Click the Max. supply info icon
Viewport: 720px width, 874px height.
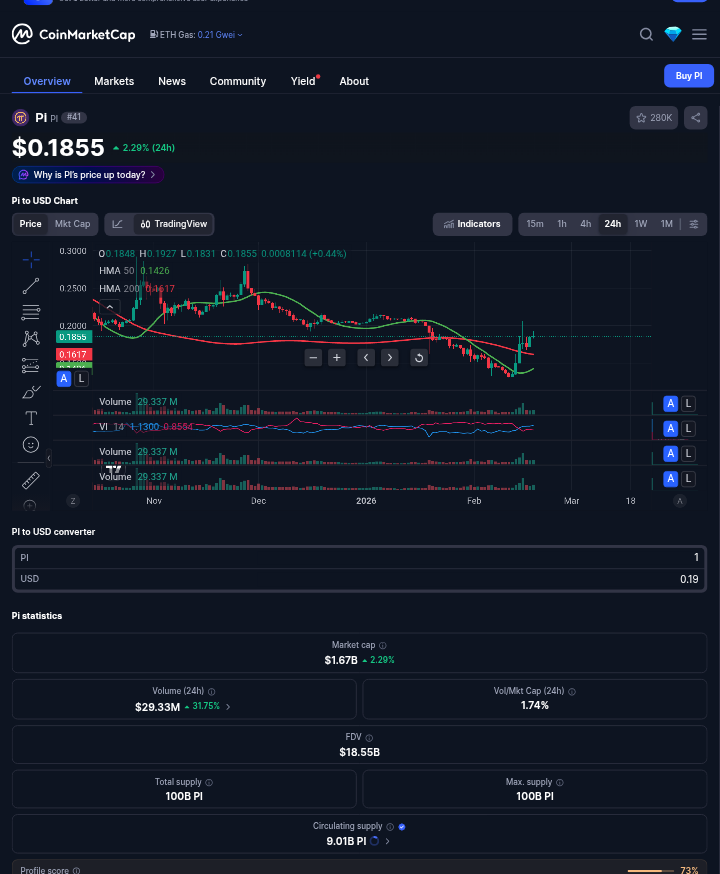(560, 783)
